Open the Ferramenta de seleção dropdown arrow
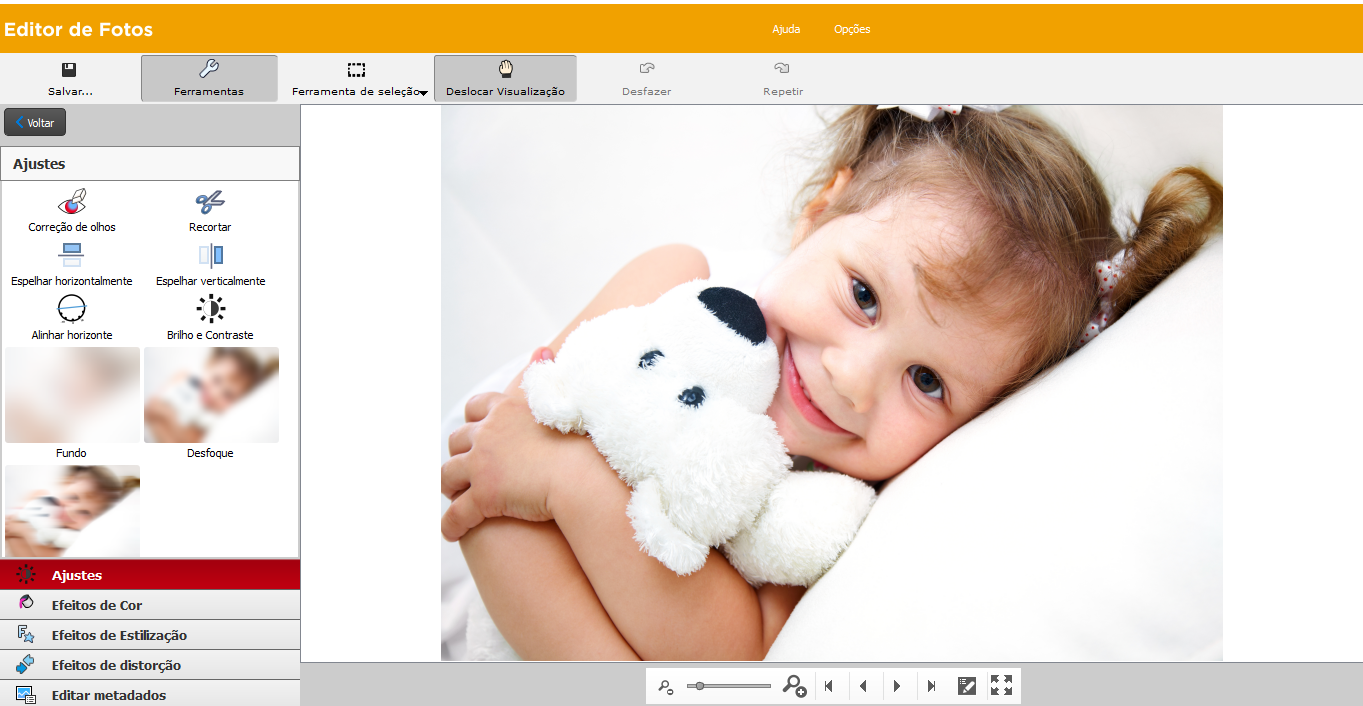This screenshot has width=1363, height=706. (x=424, y=93)
